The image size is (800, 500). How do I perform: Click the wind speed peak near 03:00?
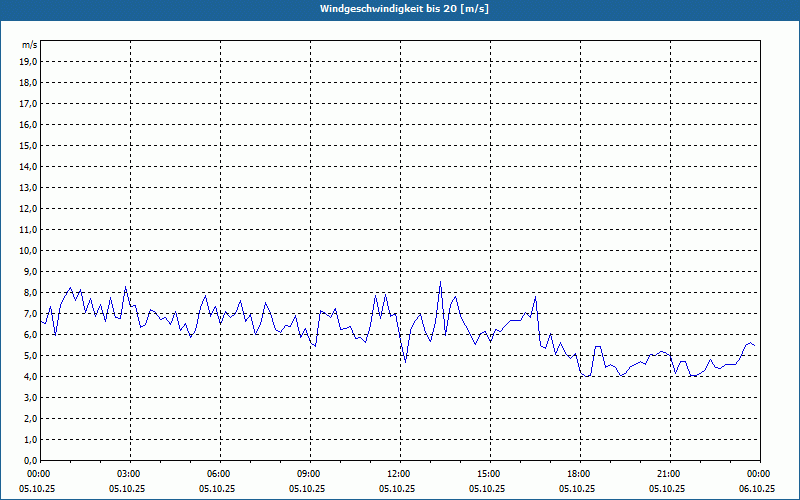pyautogui.click(x=125, y=287)
